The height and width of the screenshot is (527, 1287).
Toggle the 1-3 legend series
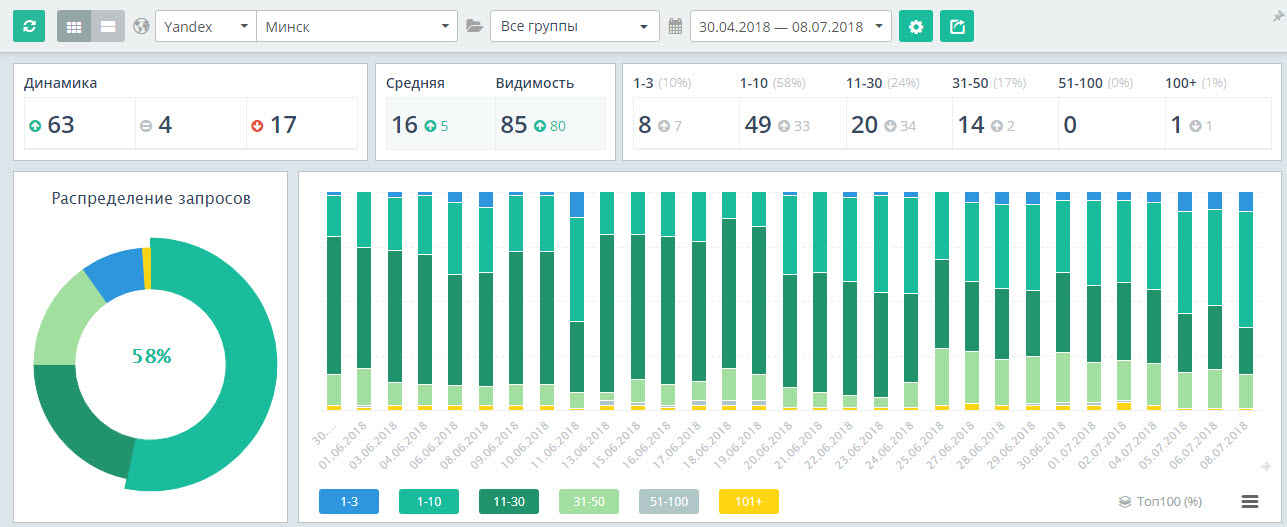click(348, 501)
